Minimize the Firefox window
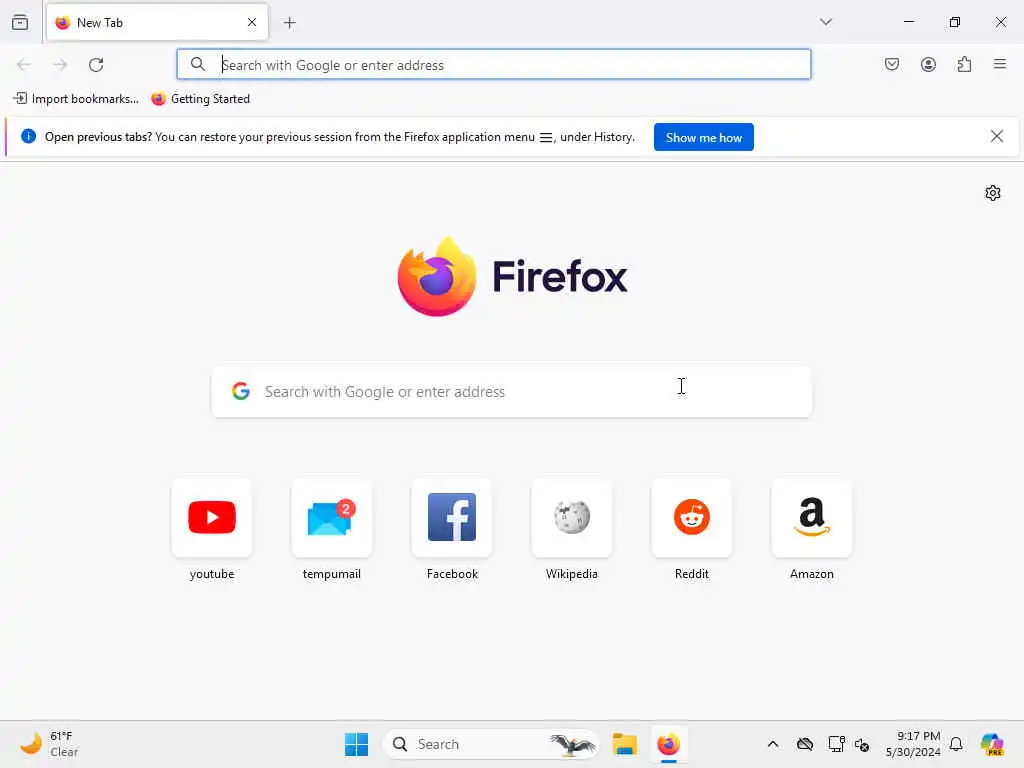This screenshot has height=768, width=1024. [x=908, y=22]
